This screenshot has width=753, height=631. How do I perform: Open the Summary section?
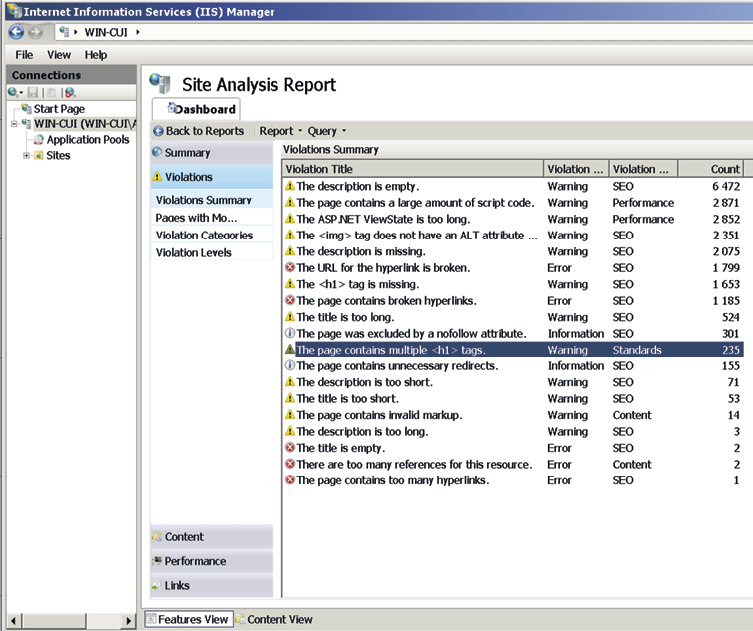coord(212,153)
